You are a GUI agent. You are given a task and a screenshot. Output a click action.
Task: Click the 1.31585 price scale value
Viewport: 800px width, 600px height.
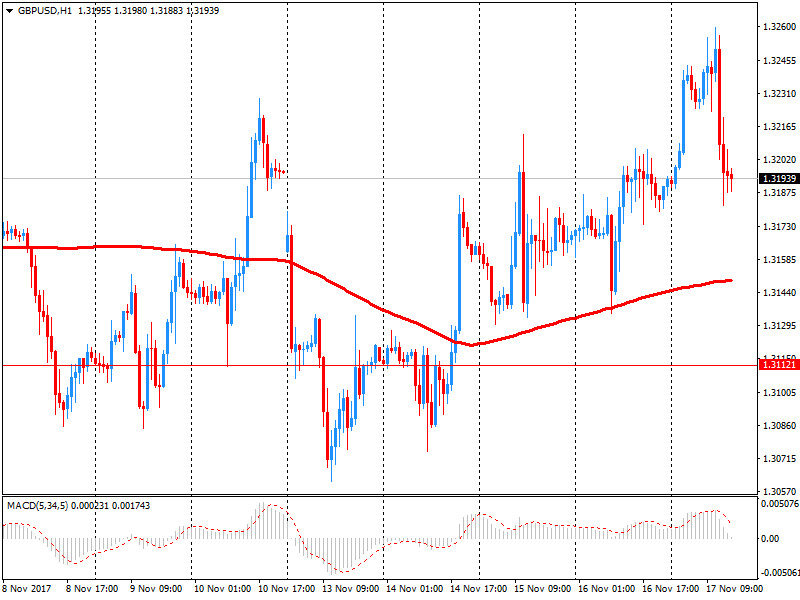pos(779,260)
